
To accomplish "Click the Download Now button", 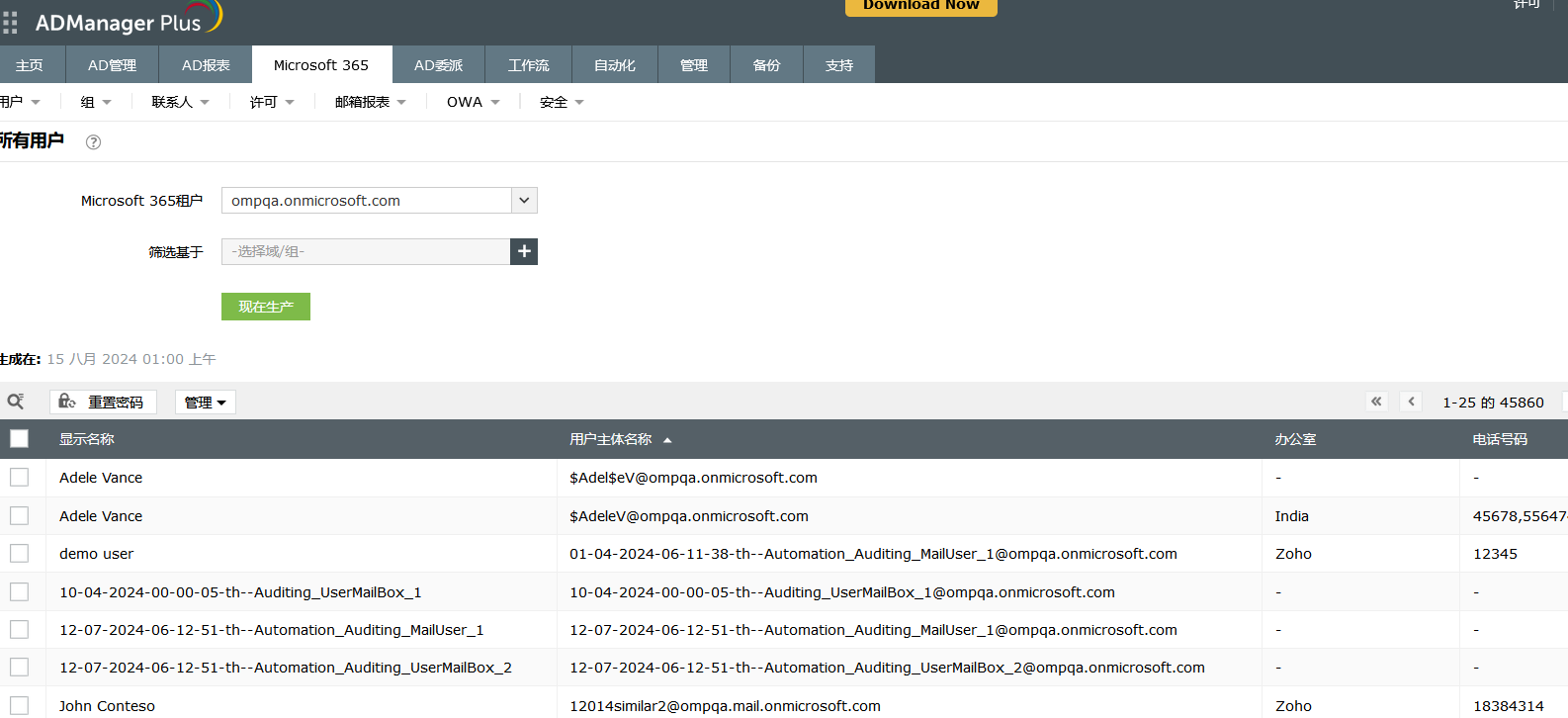I will coord(920,6).
